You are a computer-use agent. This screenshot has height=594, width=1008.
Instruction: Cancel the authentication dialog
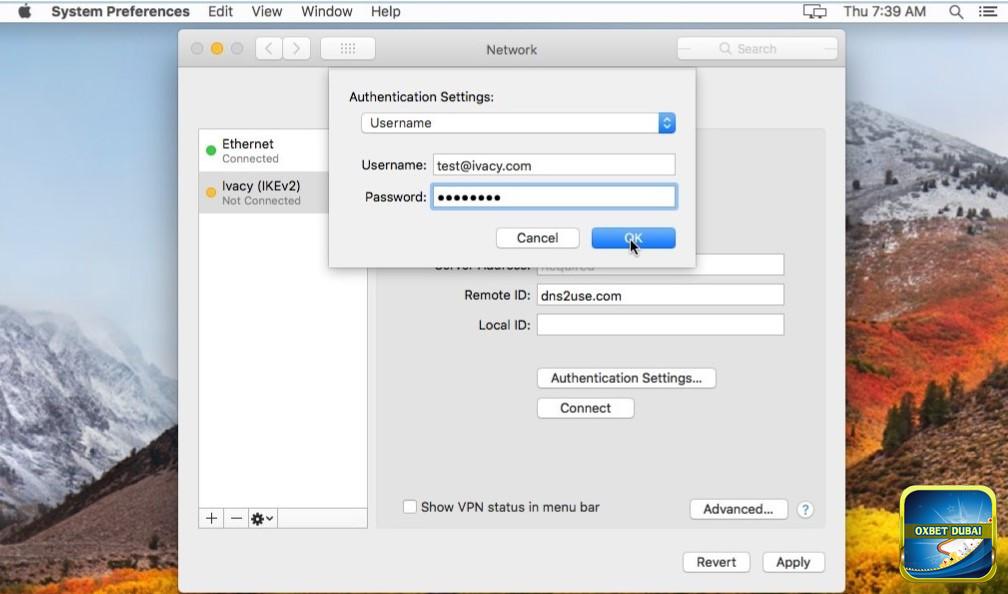537,238
